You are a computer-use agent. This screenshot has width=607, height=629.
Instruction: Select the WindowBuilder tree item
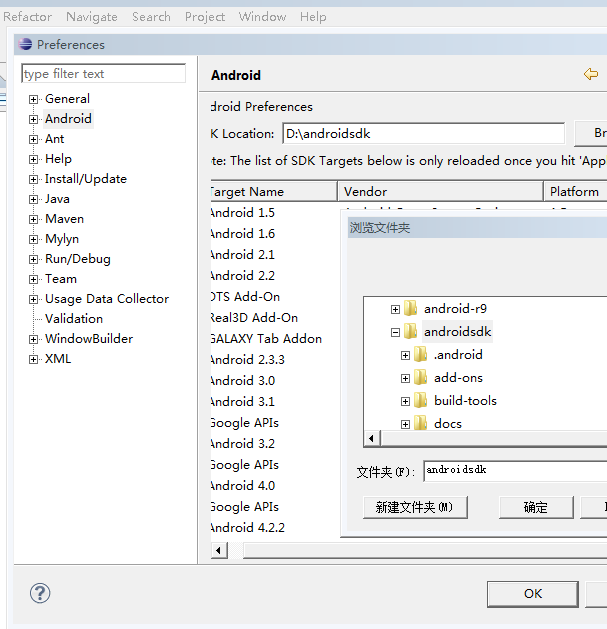click(89, 339)
